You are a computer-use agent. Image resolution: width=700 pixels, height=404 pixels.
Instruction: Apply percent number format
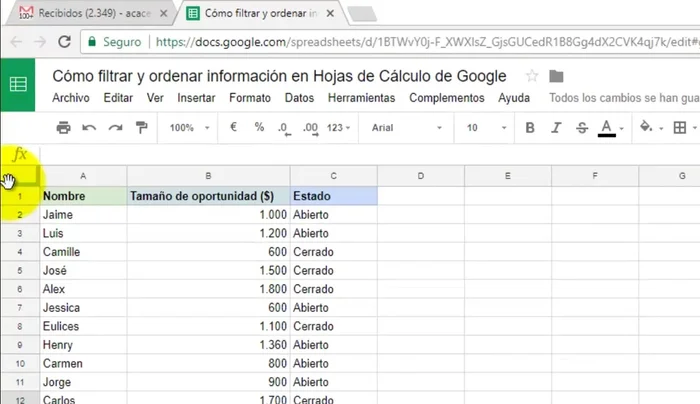pyautogui.click(x=259, y=127)
